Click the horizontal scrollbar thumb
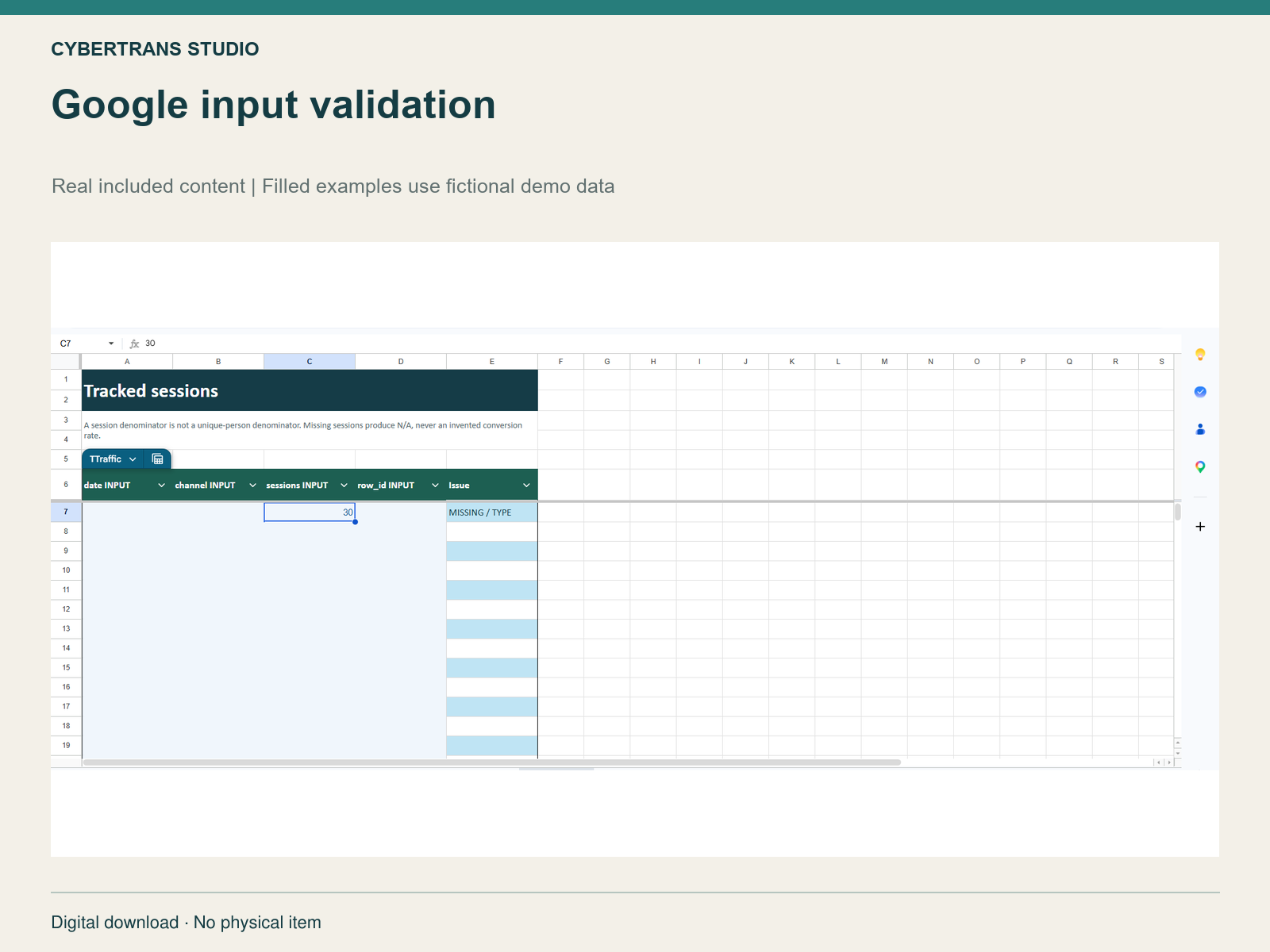This screenshot has width=1270, height=952. click(492, 762)
